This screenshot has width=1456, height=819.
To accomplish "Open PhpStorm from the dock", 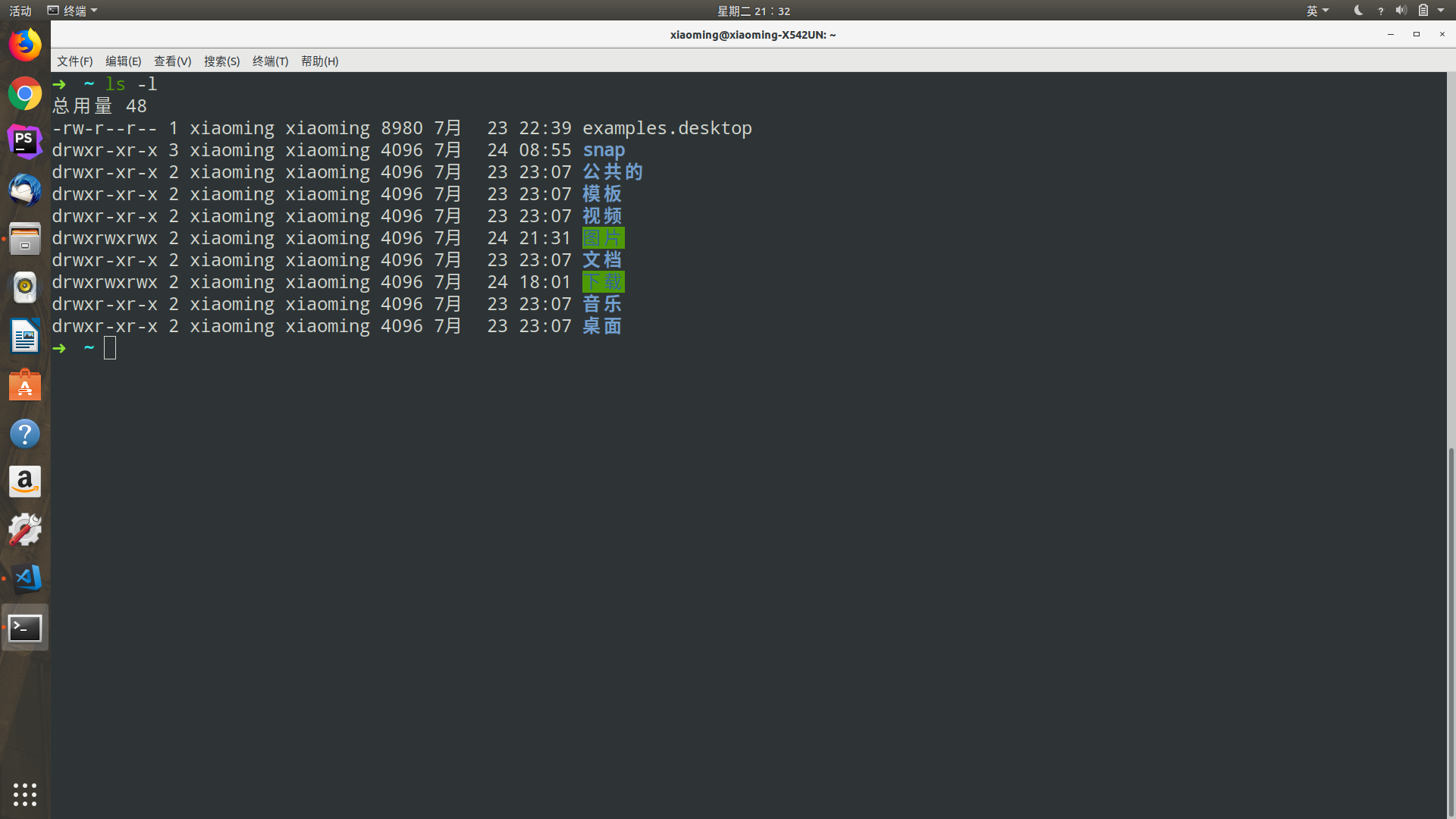I will [25, 143].
